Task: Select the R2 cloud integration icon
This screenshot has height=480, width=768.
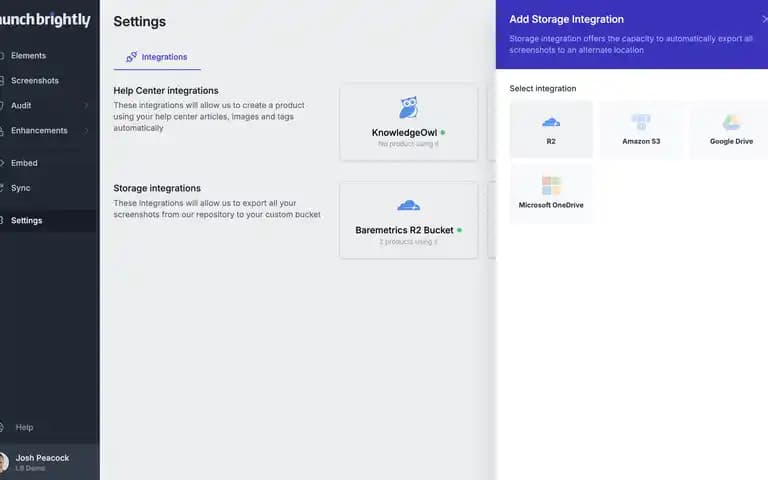Action: [x=551, y=122]
